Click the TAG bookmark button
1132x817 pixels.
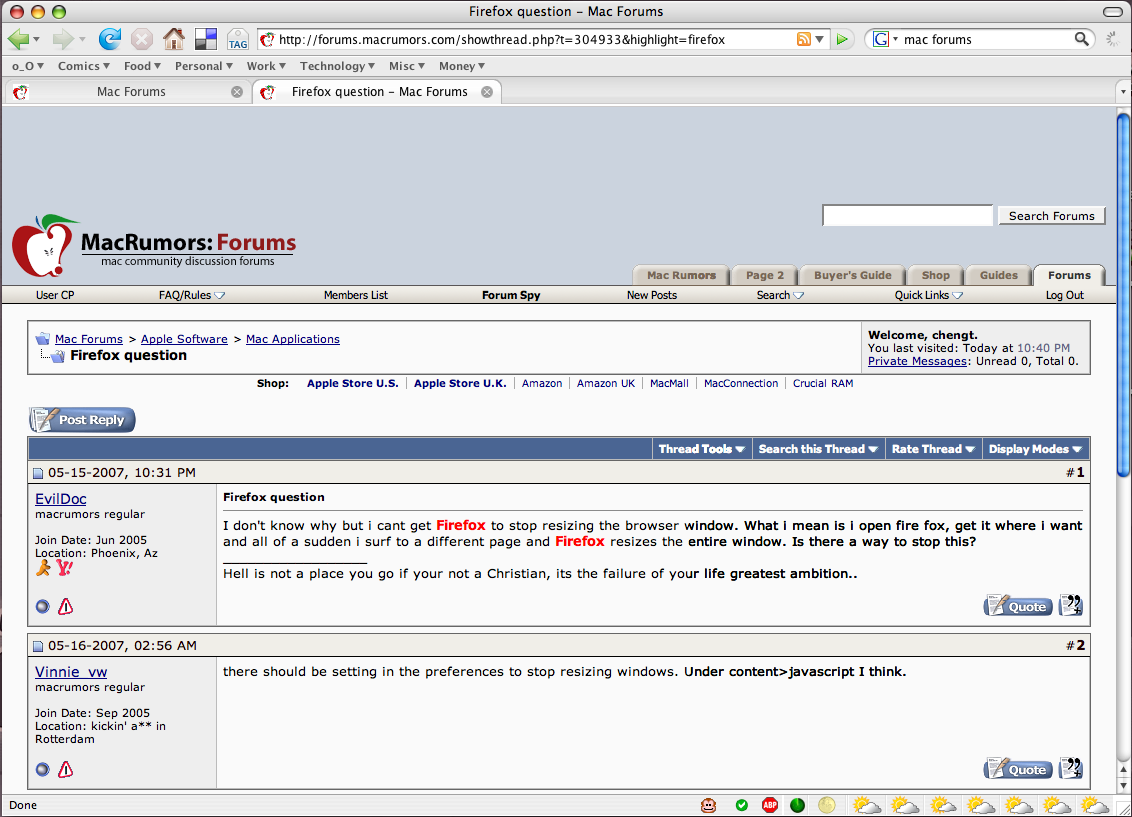click(238, 40)
